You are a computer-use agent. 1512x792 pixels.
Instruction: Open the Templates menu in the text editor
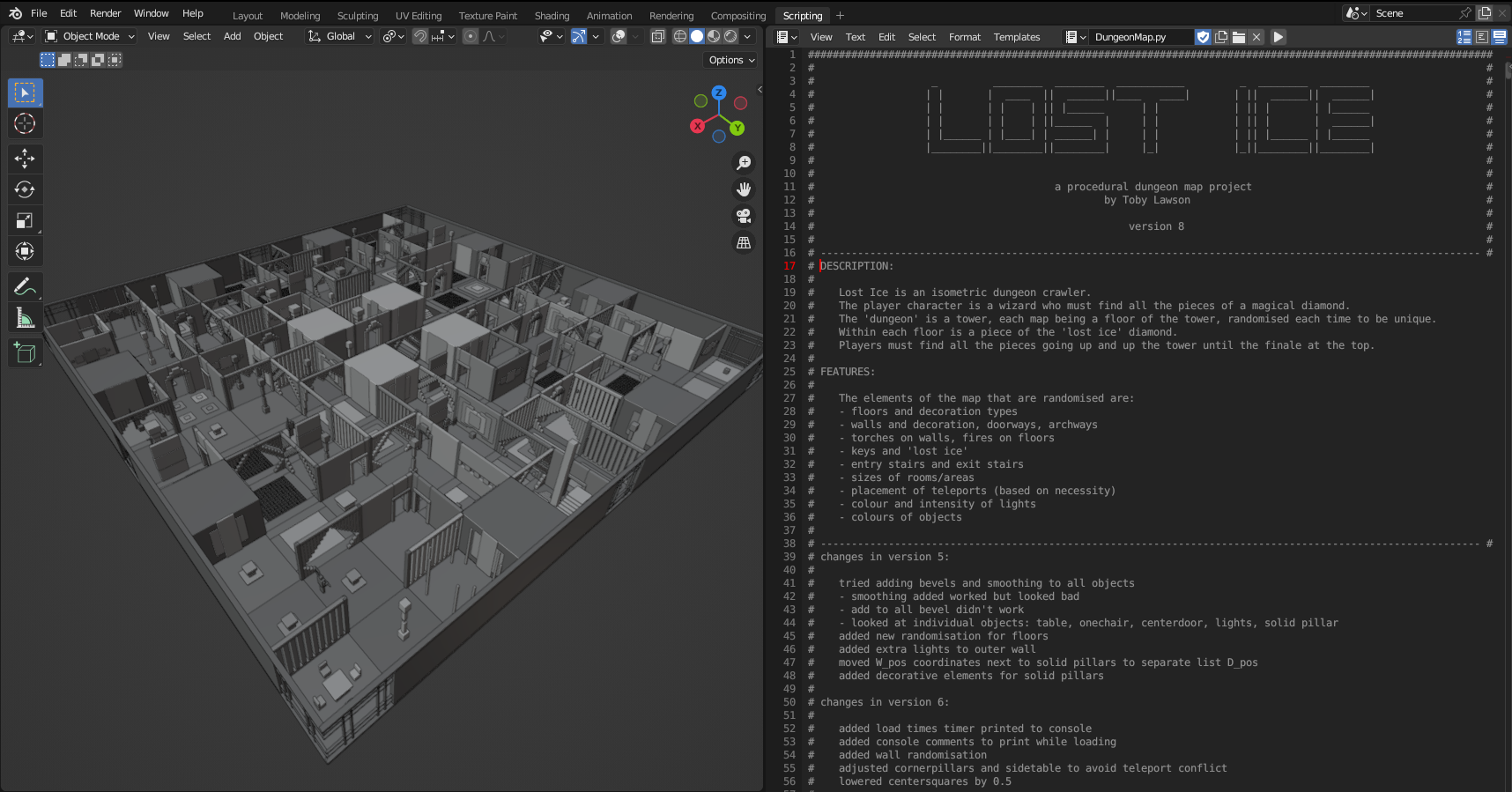(1016, 37)
